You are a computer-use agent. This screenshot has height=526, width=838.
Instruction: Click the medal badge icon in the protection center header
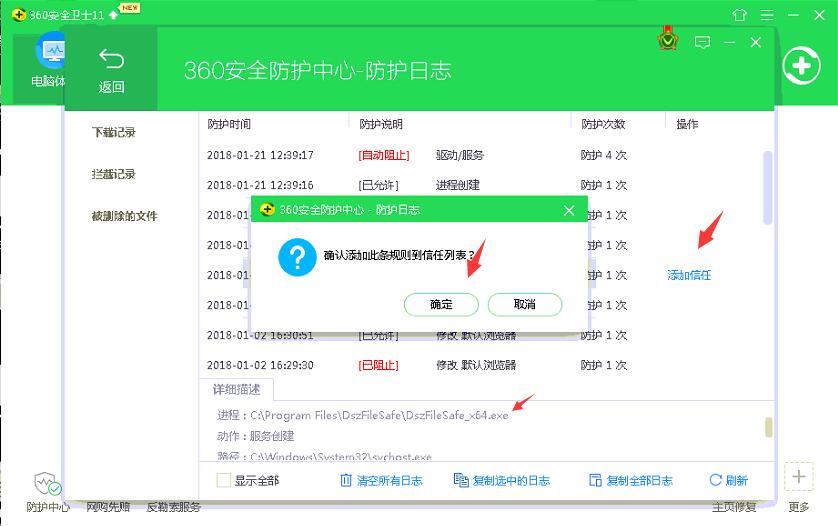pyautogui.click(x=668, y=38)
